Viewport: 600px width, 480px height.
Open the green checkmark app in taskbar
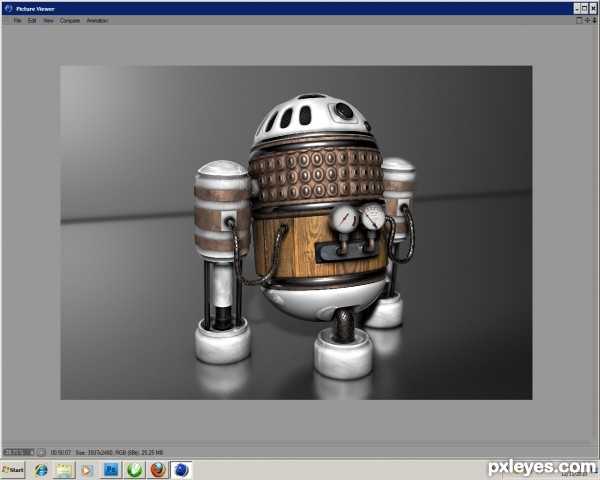(134, 470)
